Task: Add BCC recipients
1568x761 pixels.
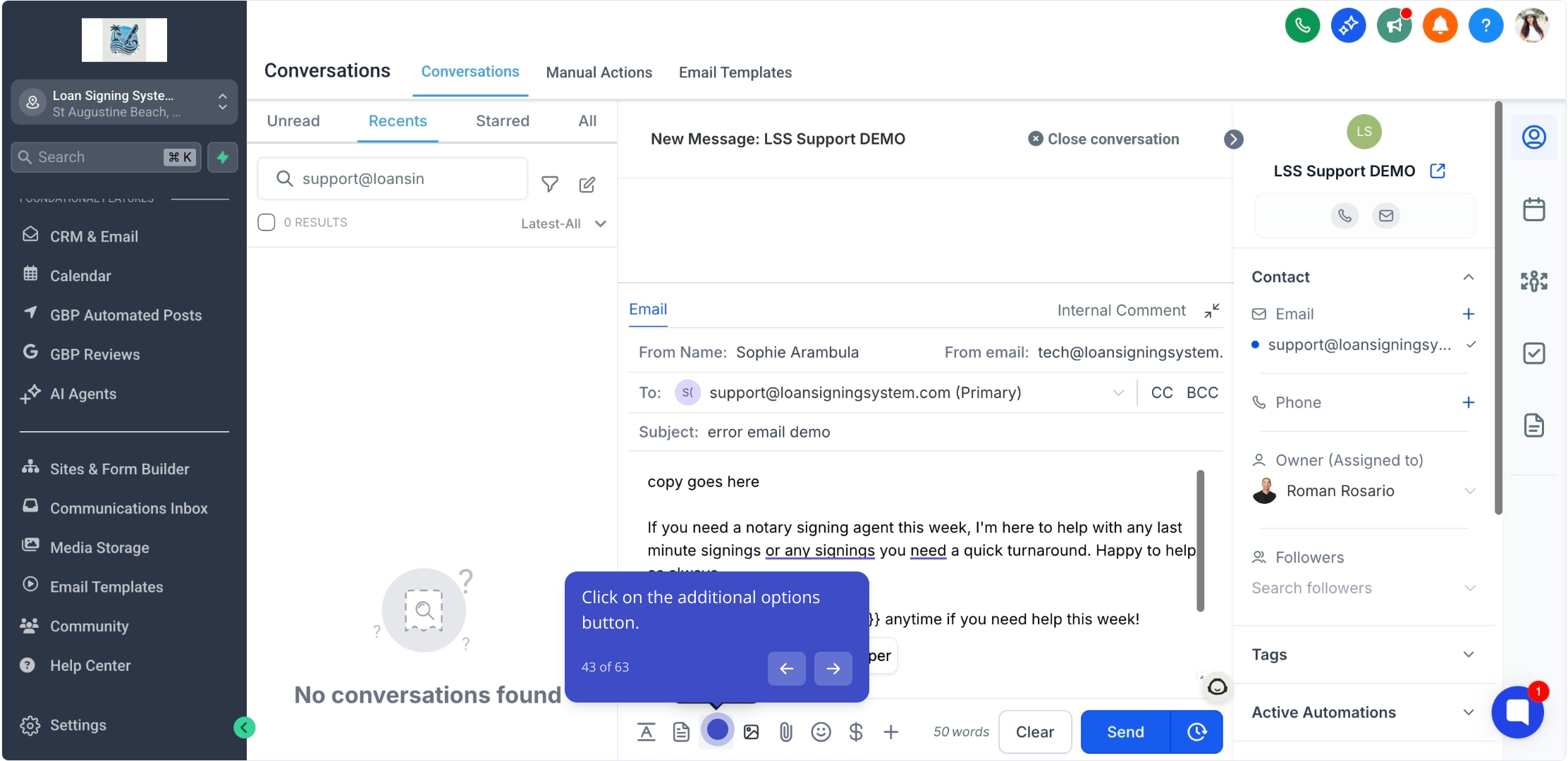Action: 1202,393
